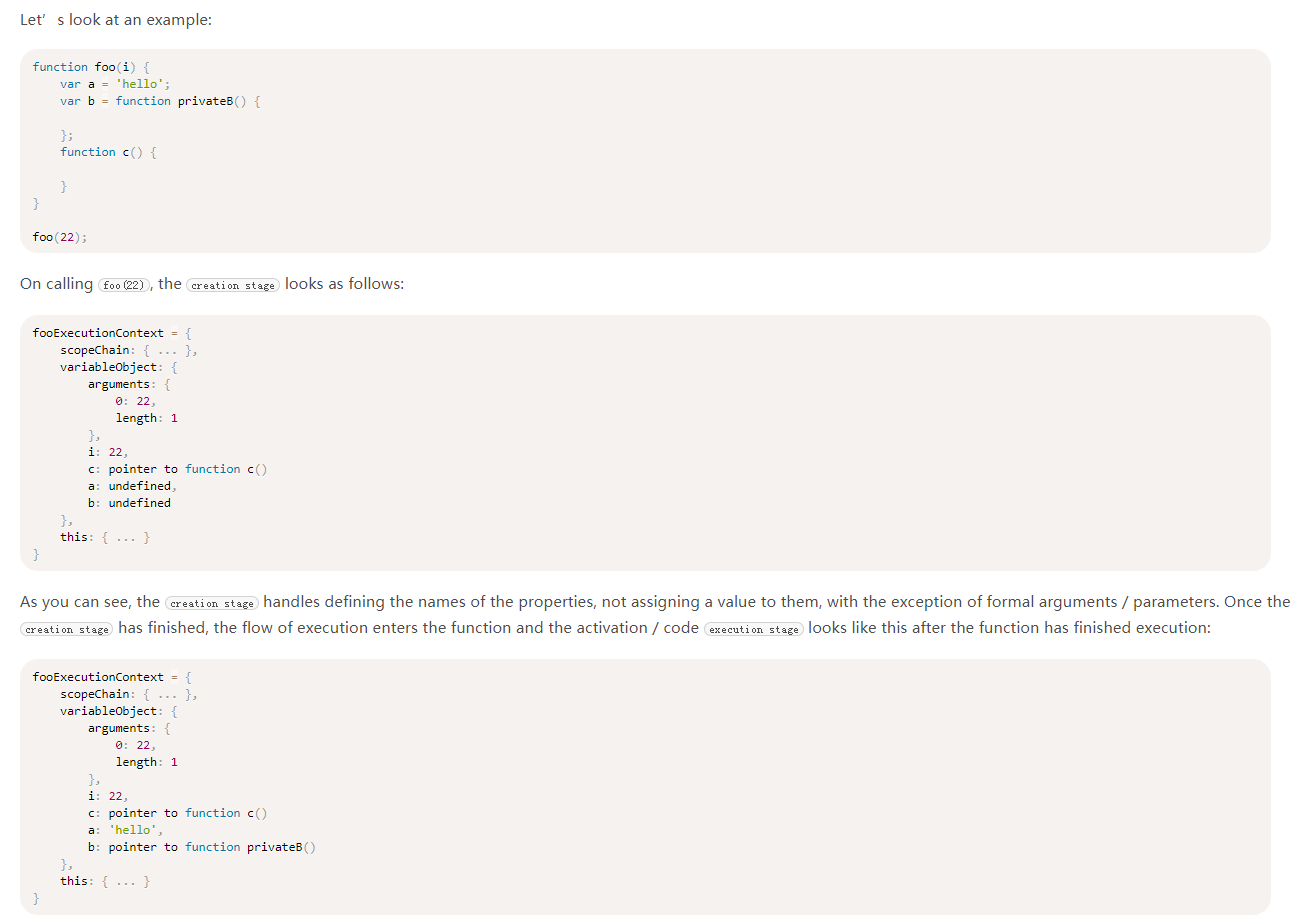Click the 'function foo(i) {' code line
This screenshot has width=1297, height=923.
click(x=90, y=67)
